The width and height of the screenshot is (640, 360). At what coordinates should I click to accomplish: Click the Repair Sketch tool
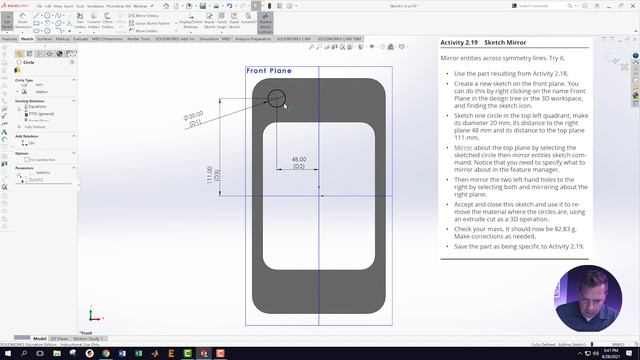209,21
